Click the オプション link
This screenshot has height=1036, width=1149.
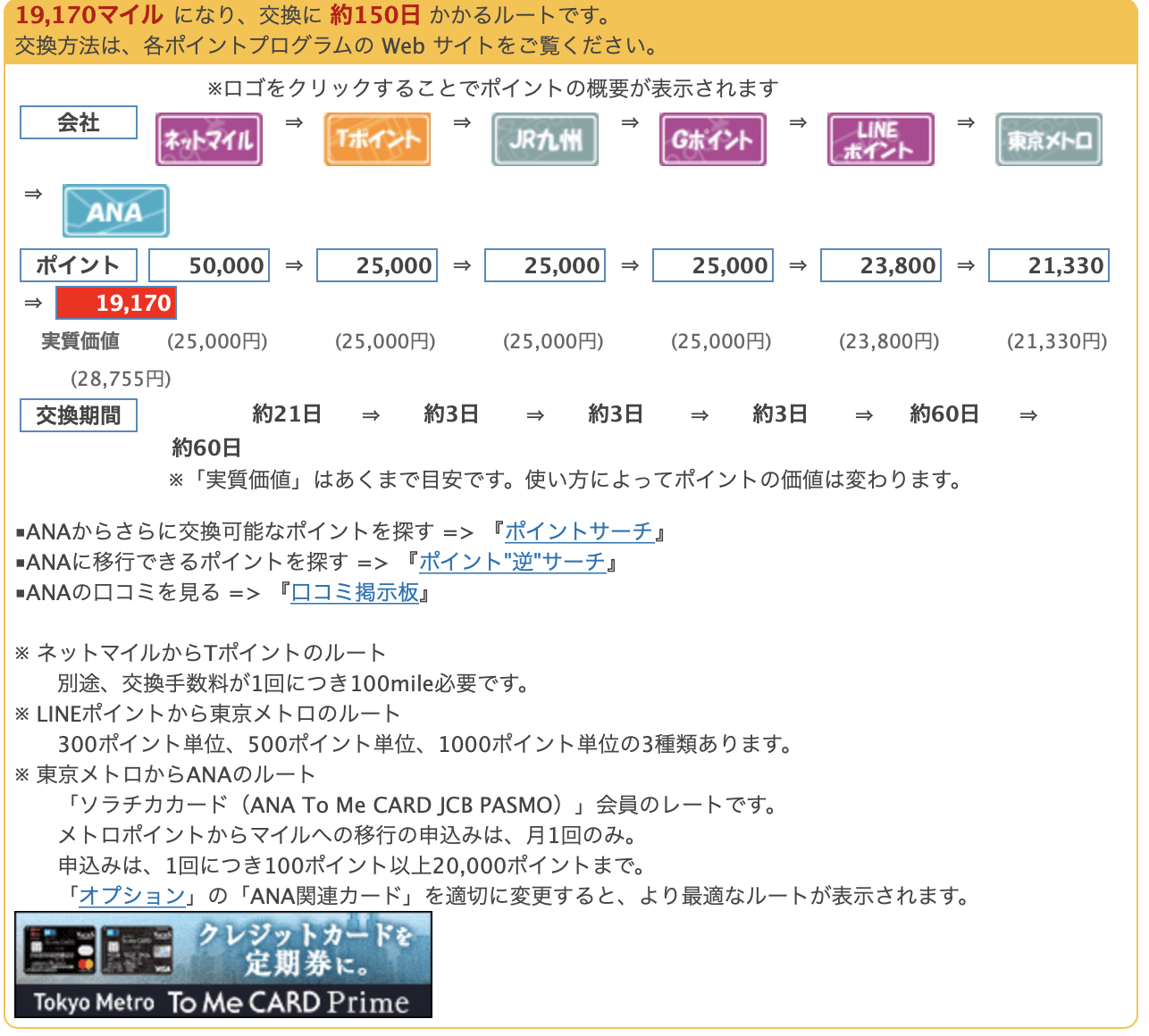point(132,896)
